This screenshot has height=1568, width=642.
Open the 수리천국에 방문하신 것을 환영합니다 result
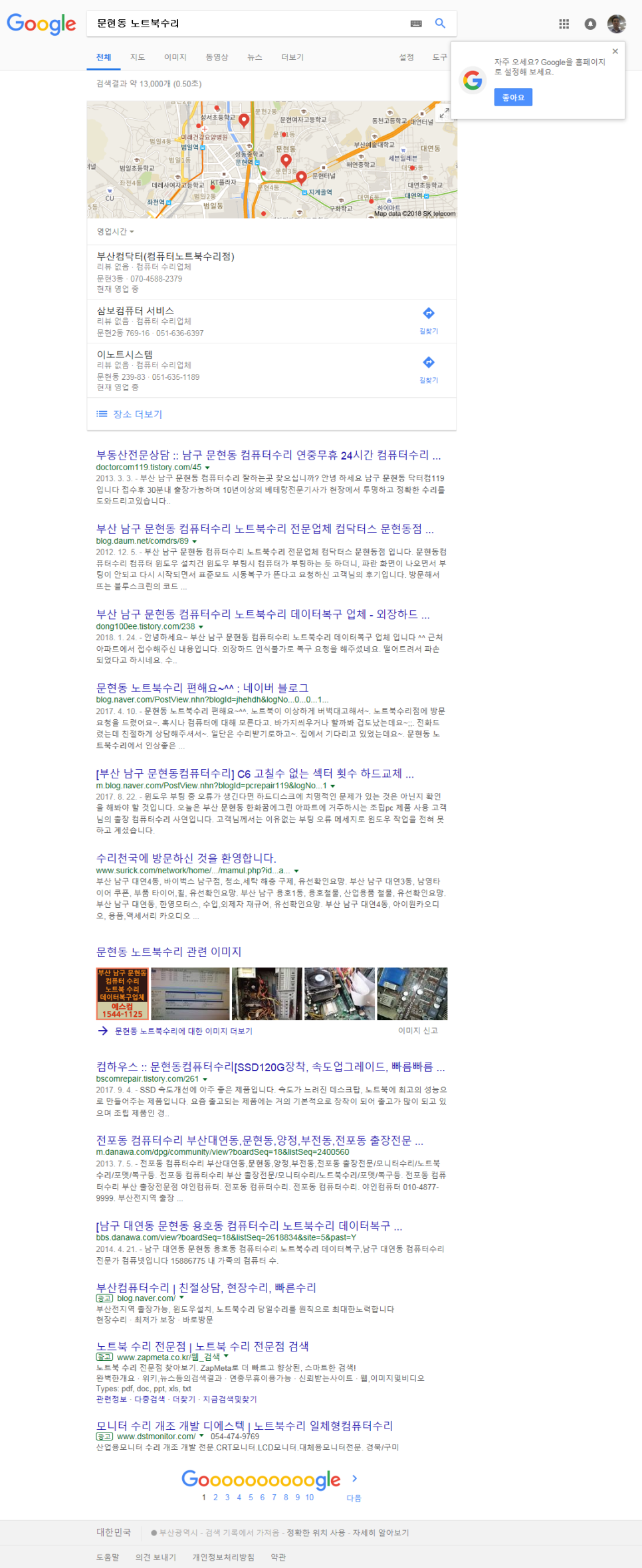point(186,858)
